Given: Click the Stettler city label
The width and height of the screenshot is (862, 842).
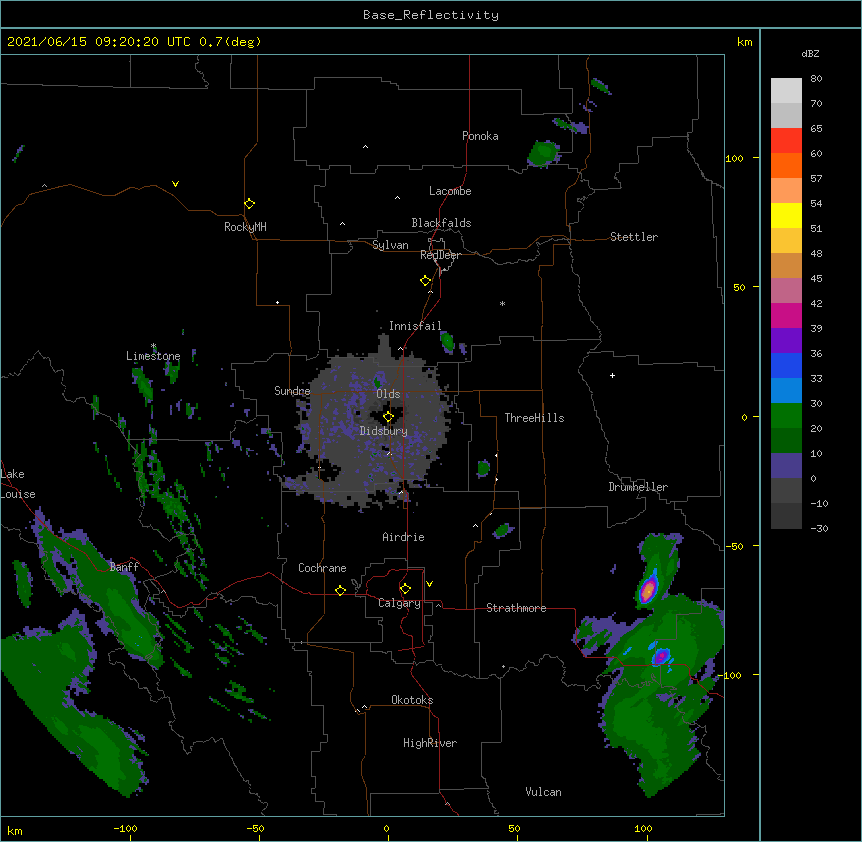Looking at the screenshot, I should (x=634, y=237).
